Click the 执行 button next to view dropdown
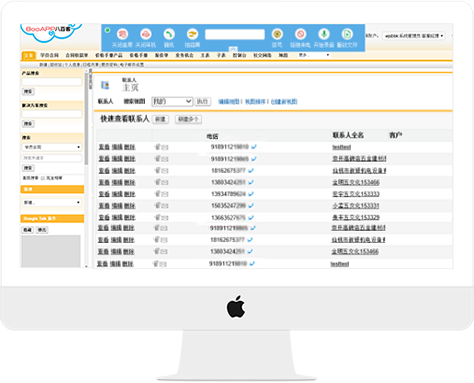This screenshot has height=383, width=474. coord(203,101)
